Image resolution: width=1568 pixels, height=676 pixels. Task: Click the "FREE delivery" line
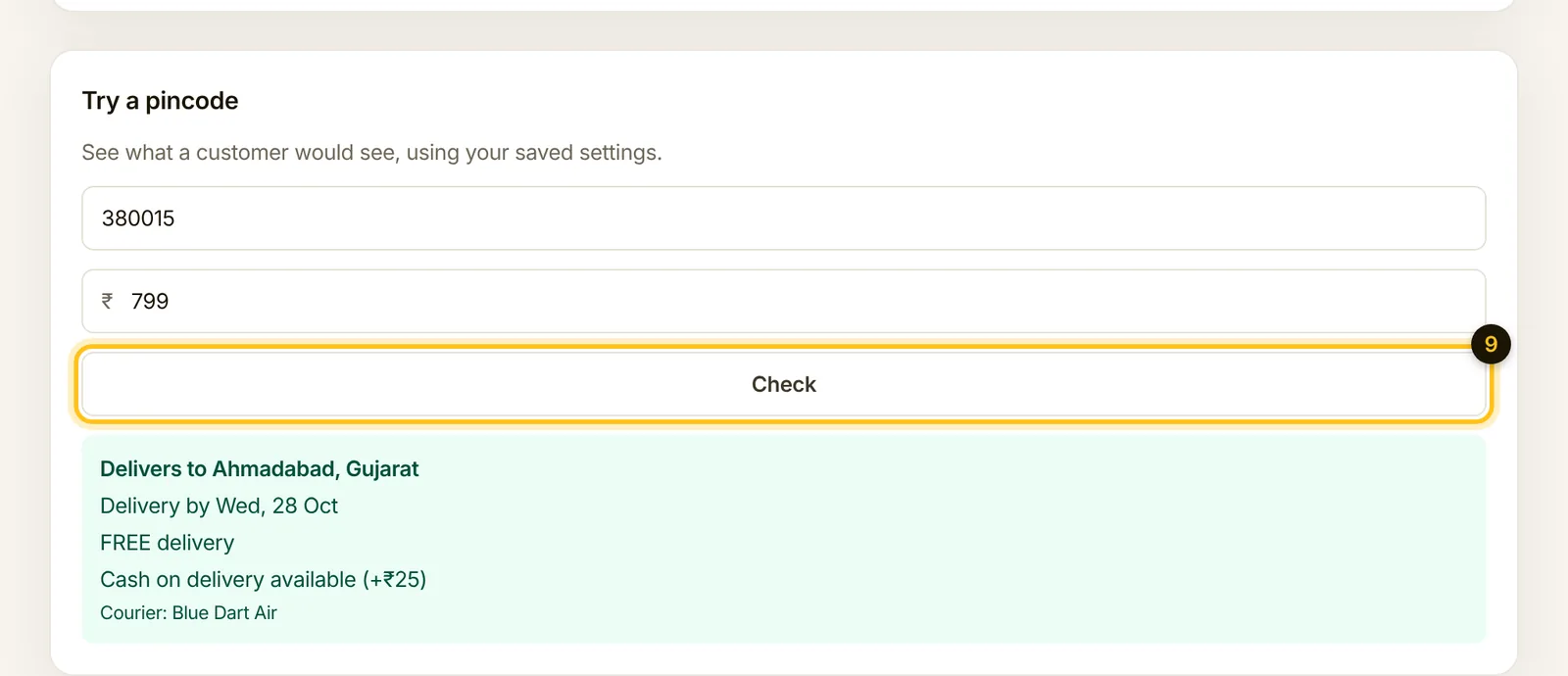point(167,543)
